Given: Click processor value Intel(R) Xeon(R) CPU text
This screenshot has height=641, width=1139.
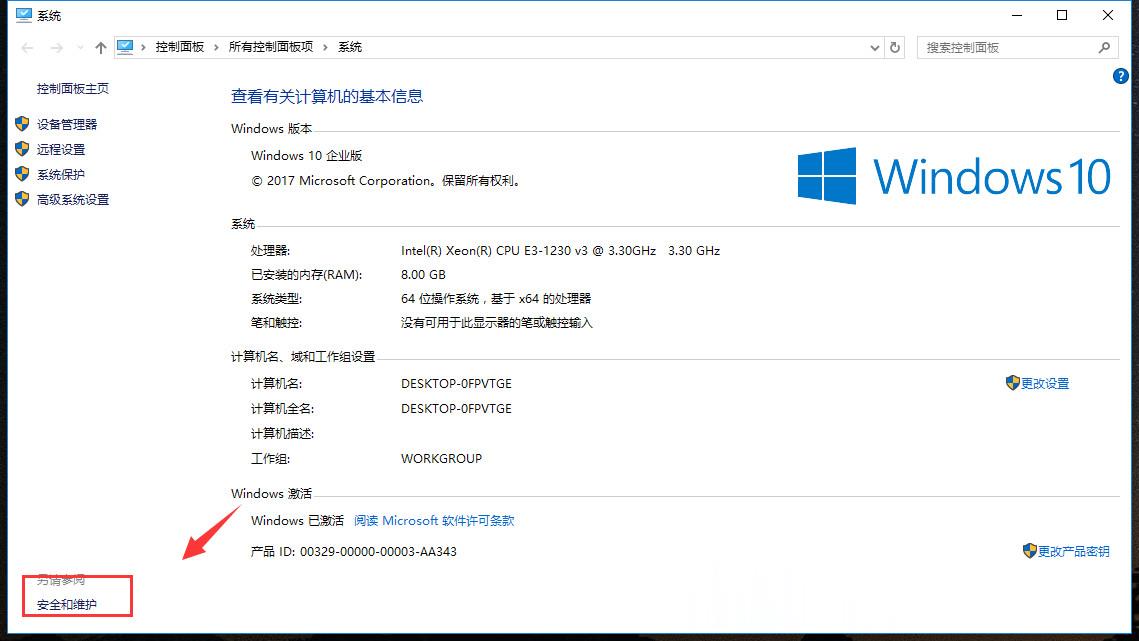Looking at the screenshot, I should pos(560,251).
